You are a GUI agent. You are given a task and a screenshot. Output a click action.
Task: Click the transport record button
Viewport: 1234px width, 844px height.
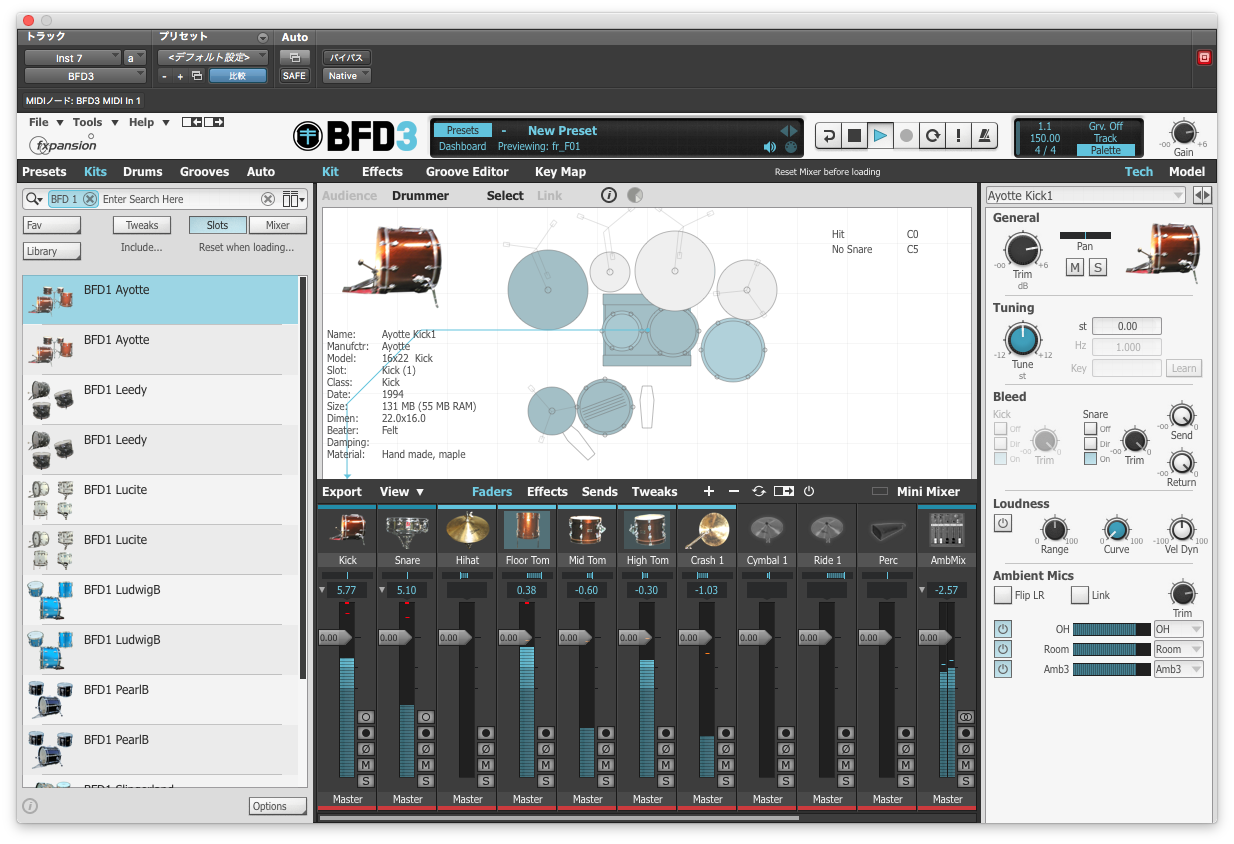[906, 136]
